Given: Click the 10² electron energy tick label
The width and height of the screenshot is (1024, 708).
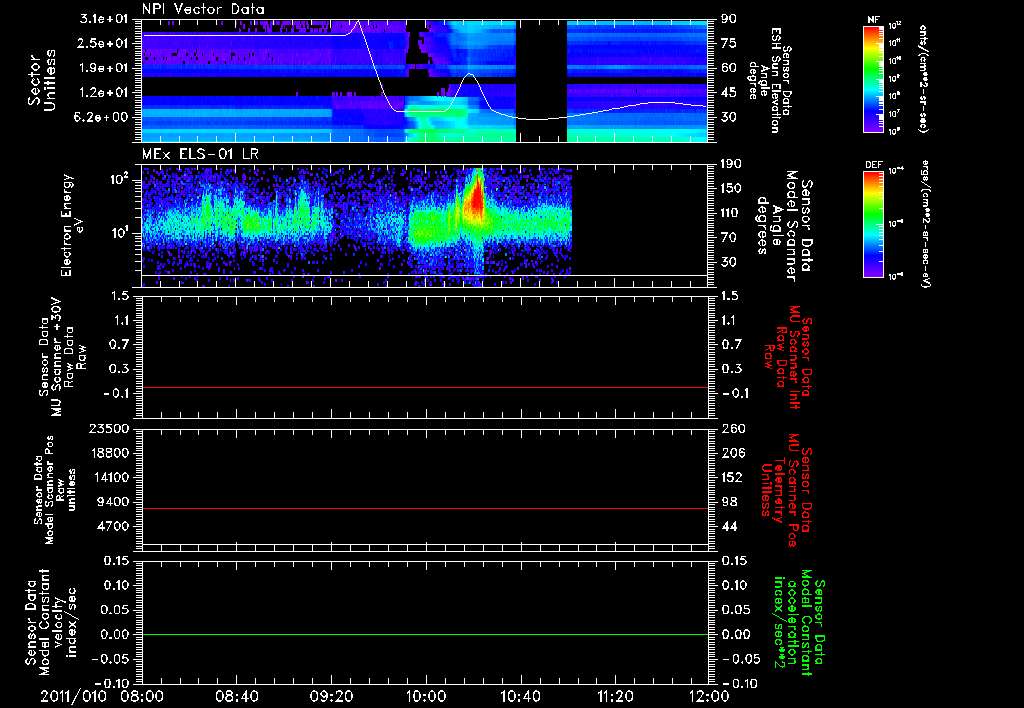Looking at the screenshot, I should pyautogui.click(x=118, y=180).
